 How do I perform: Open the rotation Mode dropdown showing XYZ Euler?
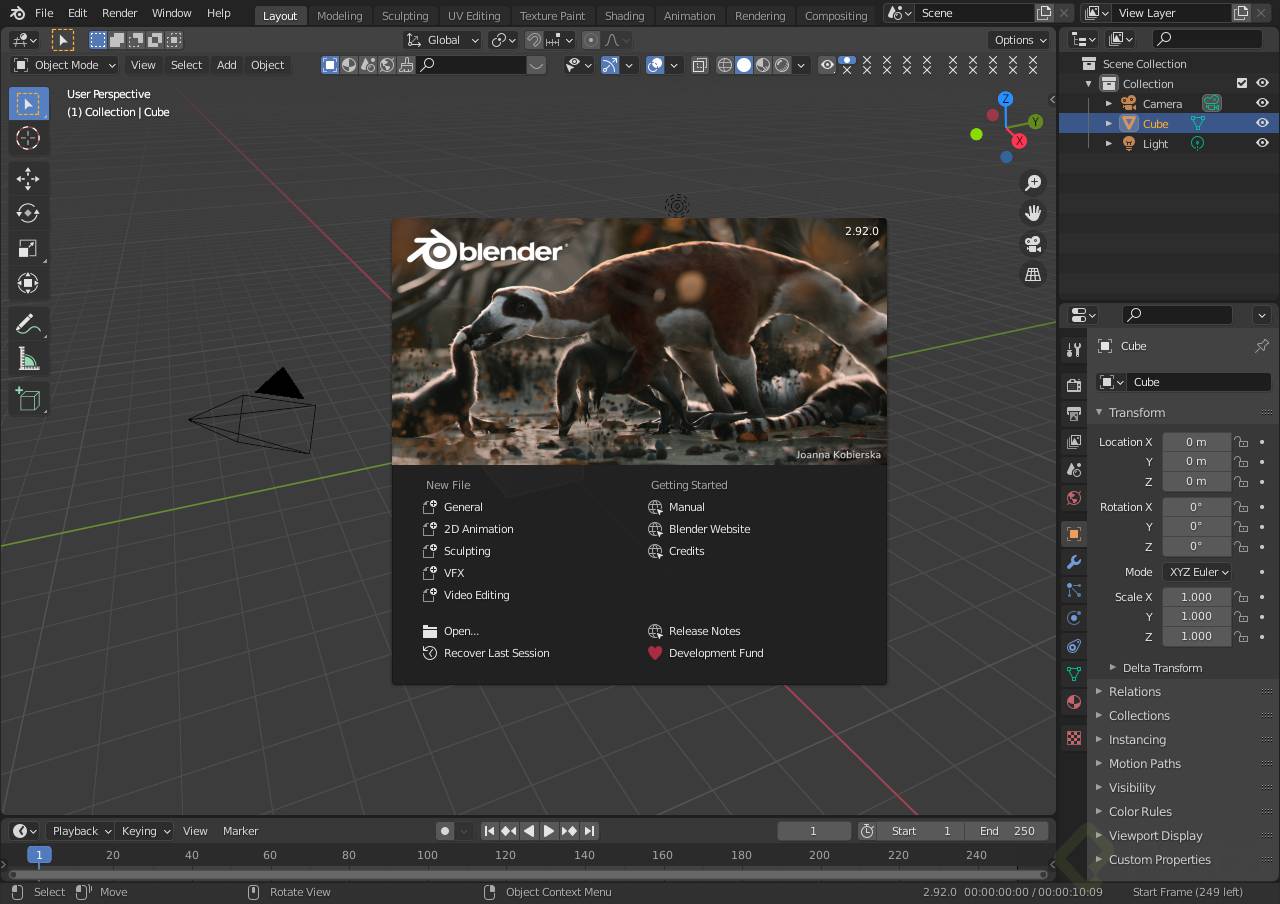tap(1197, 571)
